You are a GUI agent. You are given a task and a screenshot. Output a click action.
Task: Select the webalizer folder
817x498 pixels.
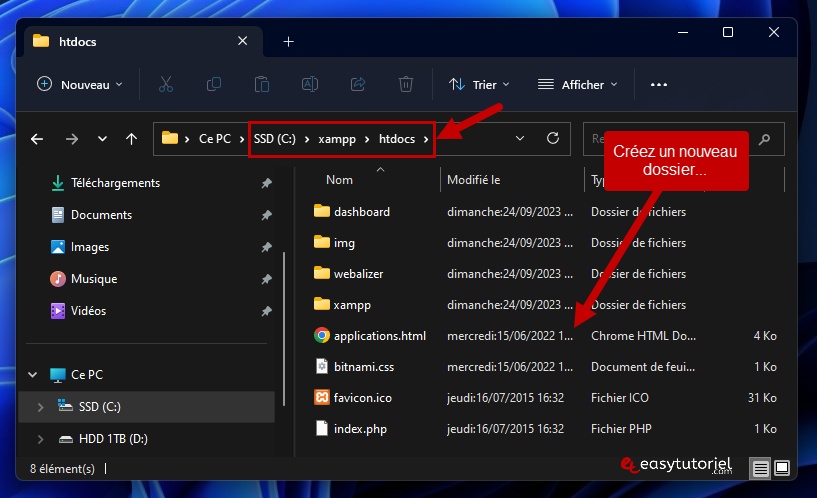pyautogui.click(x=358, y=274)
